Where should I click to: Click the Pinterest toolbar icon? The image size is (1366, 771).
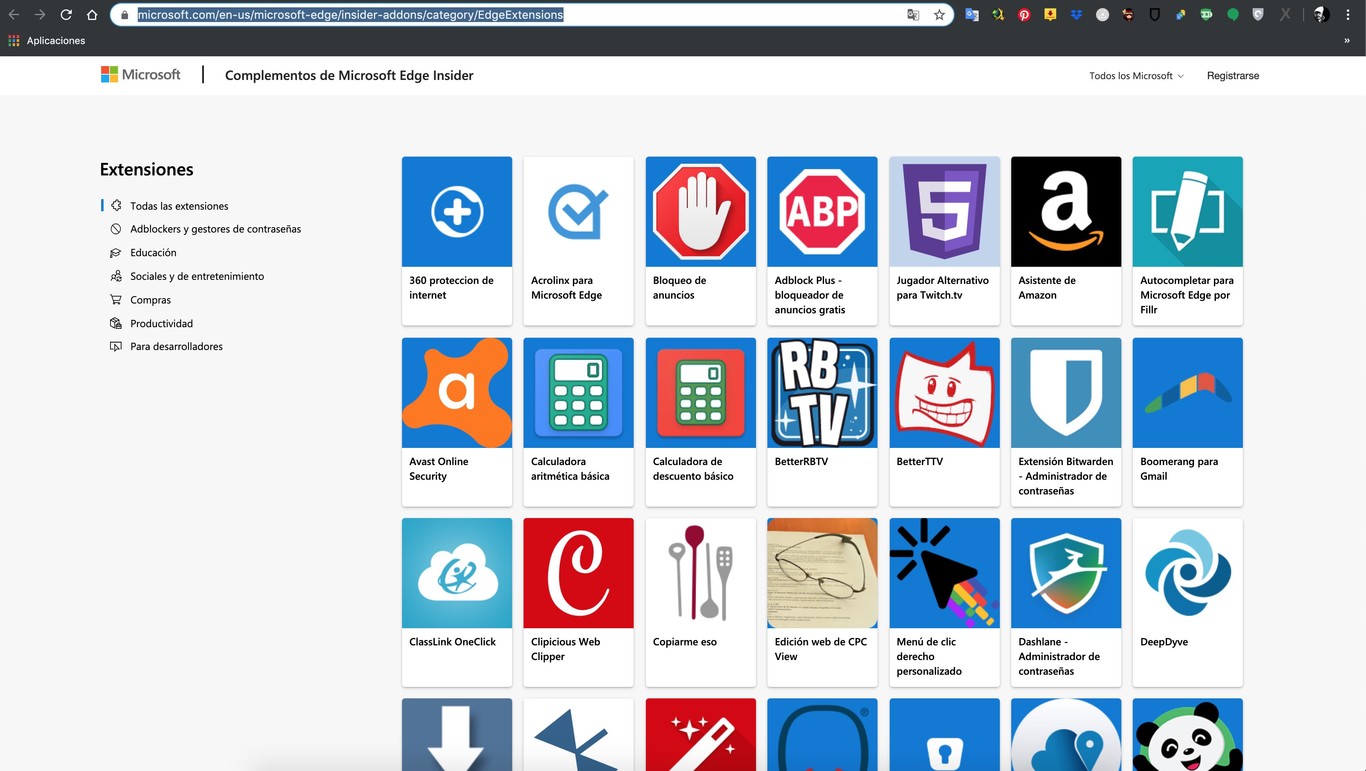[1024, 14]
